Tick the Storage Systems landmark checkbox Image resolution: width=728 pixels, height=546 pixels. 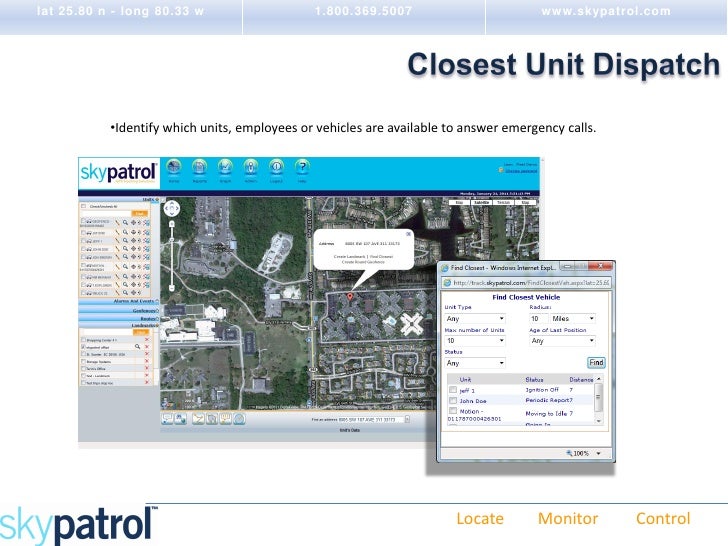(84, 362)
